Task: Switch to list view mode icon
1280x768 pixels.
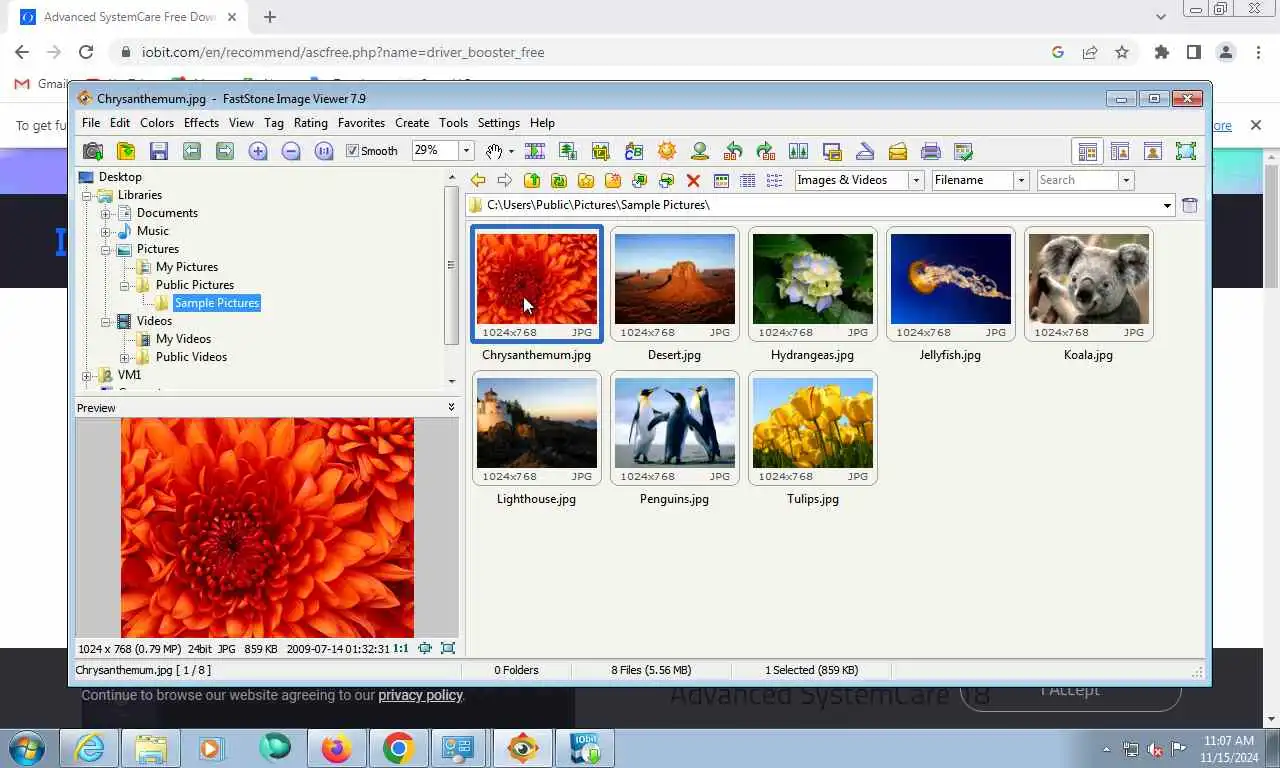Action: (x=774, y=180)
